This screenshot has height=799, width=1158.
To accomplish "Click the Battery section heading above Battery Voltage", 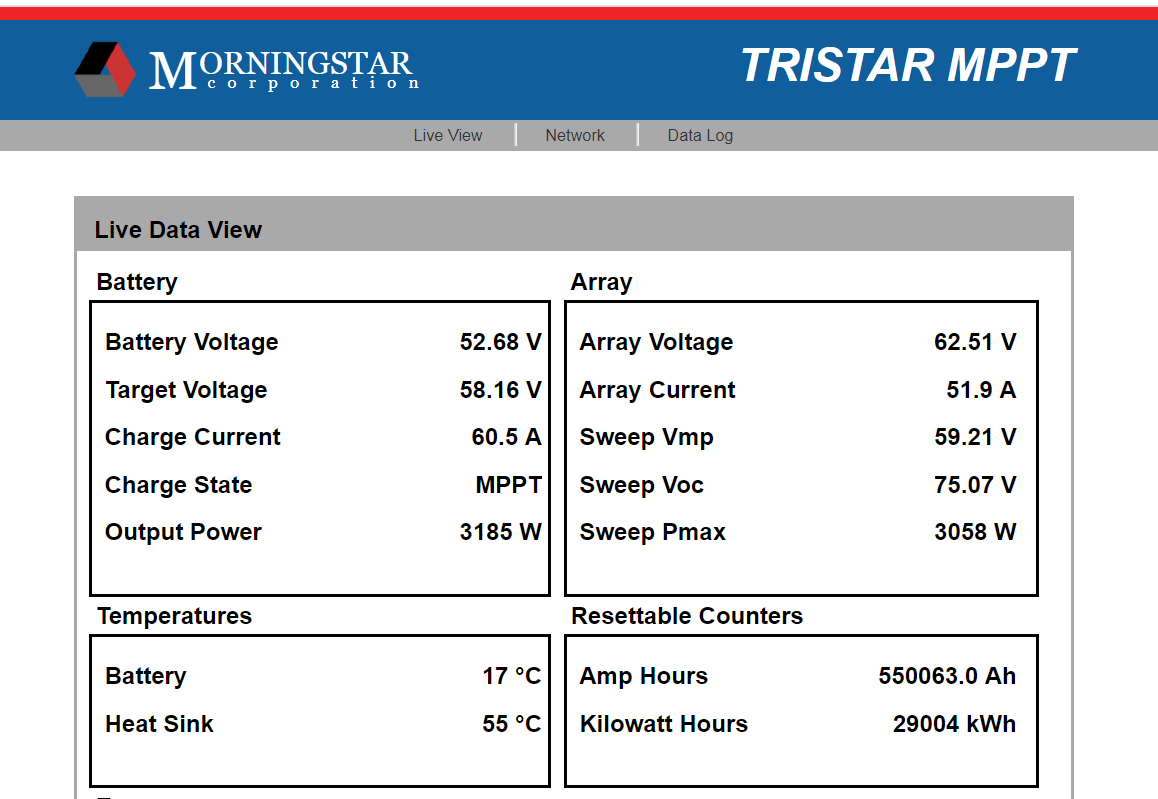I will click(x=137, y=282).
